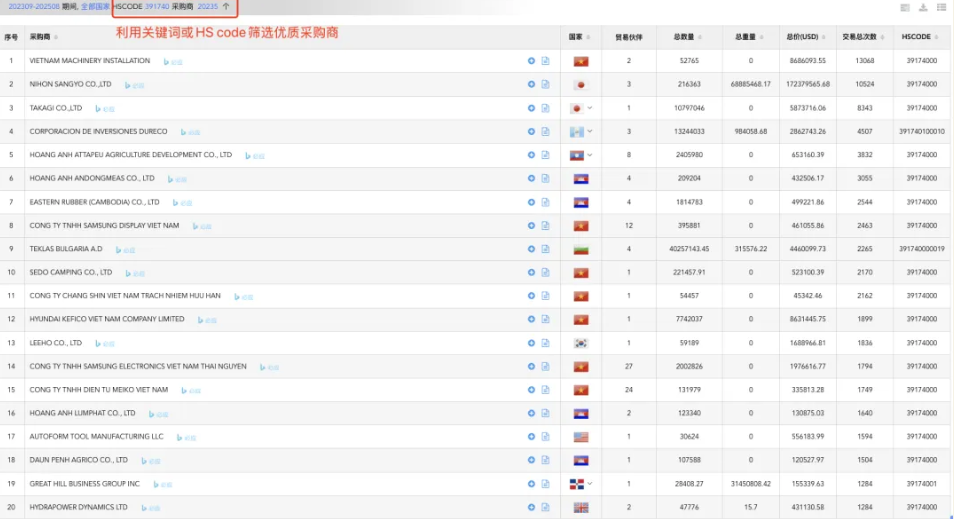Open the document icon for NIHON SANGYO CO.,LTD

click(545, 85)
